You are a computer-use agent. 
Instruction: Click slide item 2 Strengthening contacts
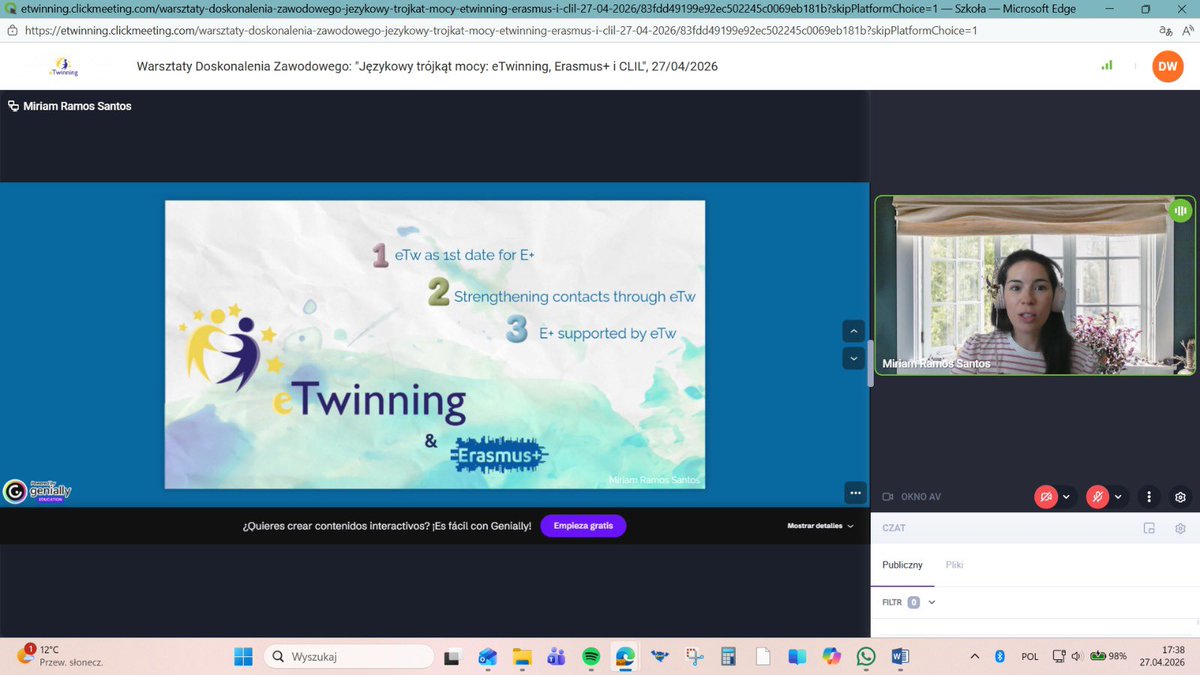coord(561,294)
